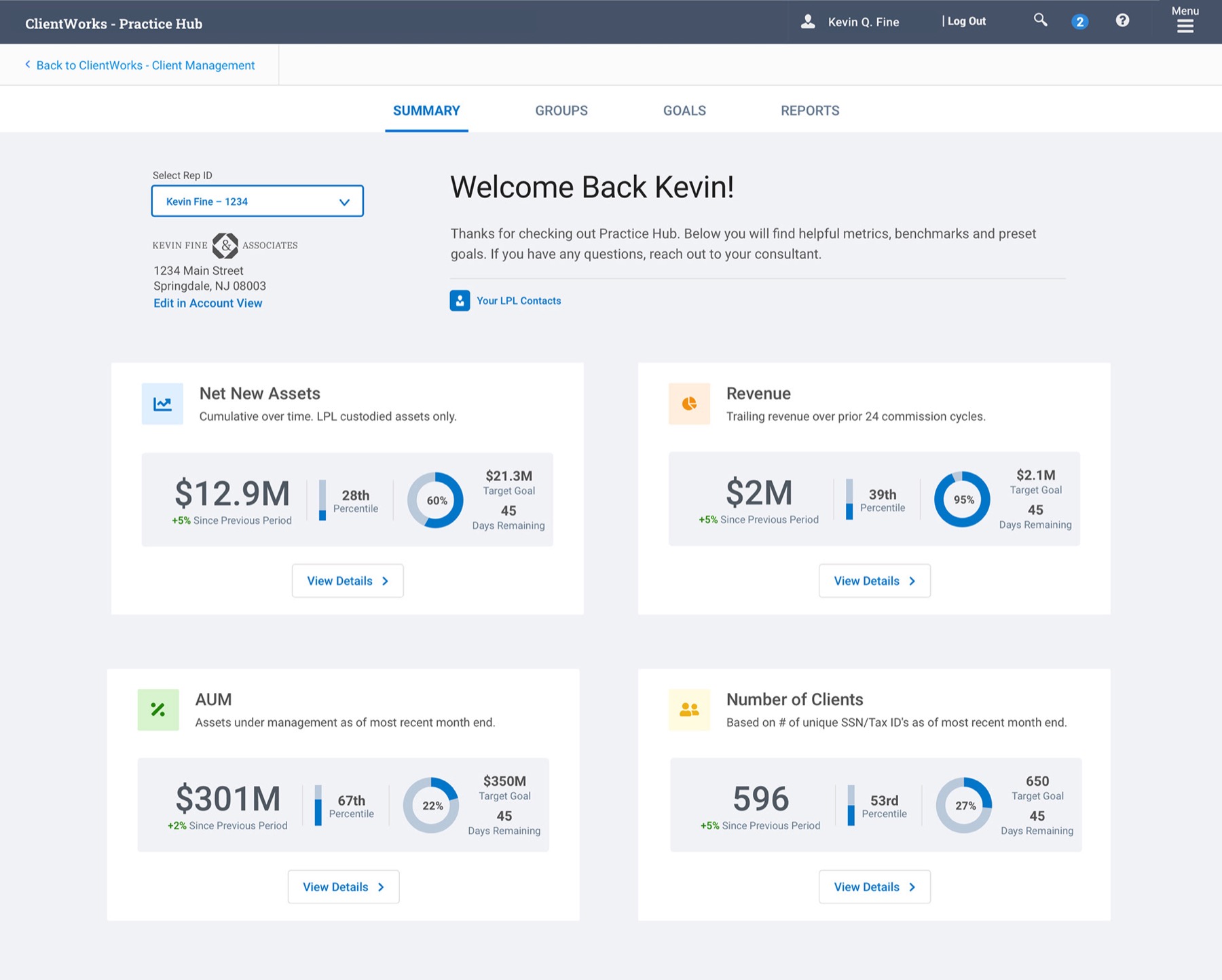This screenshot has height=980, width=1222.
Task: Click the Revenue pie chart icon
Action: coord(689,404)
